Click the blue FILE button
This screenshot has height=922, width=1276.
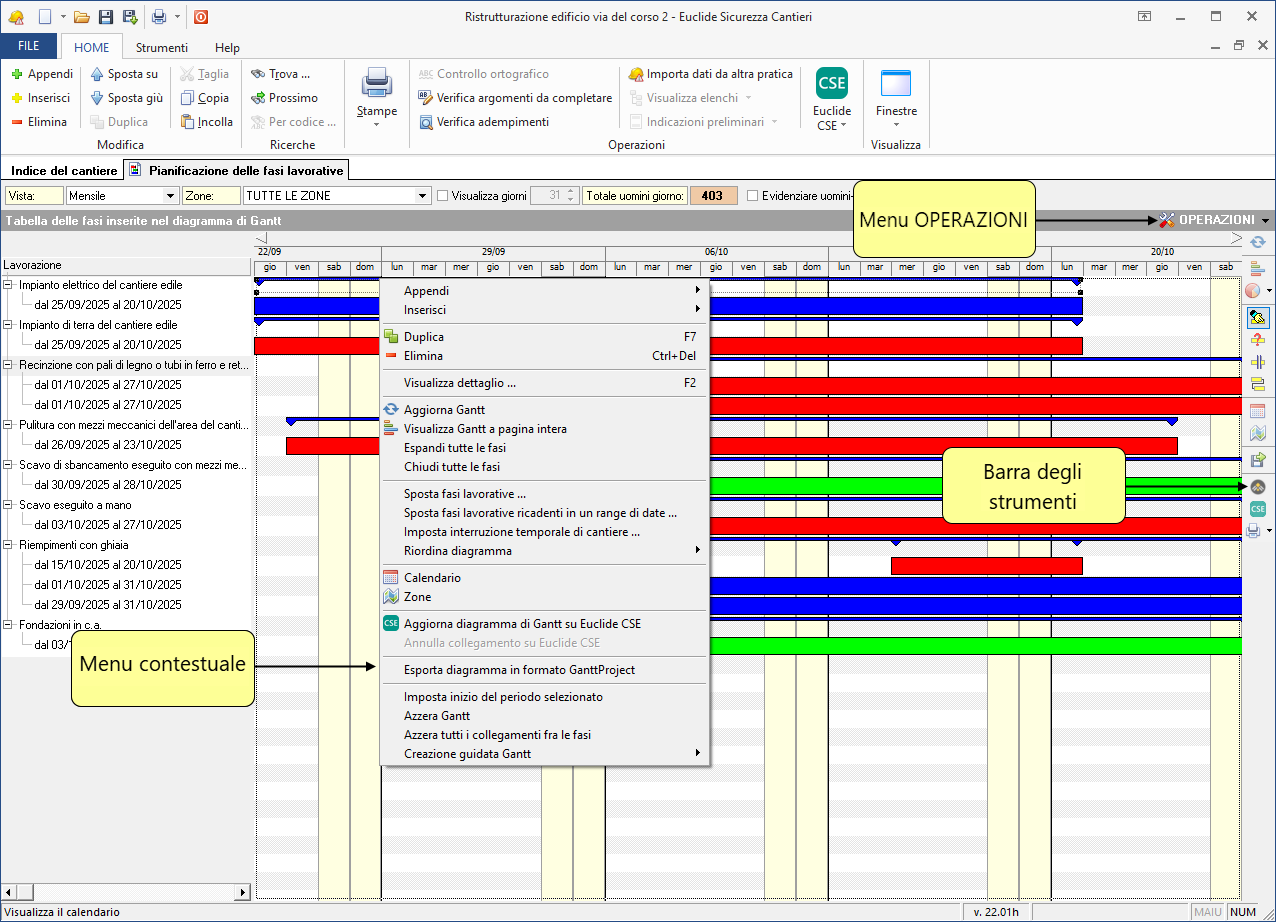coord(29,47)
